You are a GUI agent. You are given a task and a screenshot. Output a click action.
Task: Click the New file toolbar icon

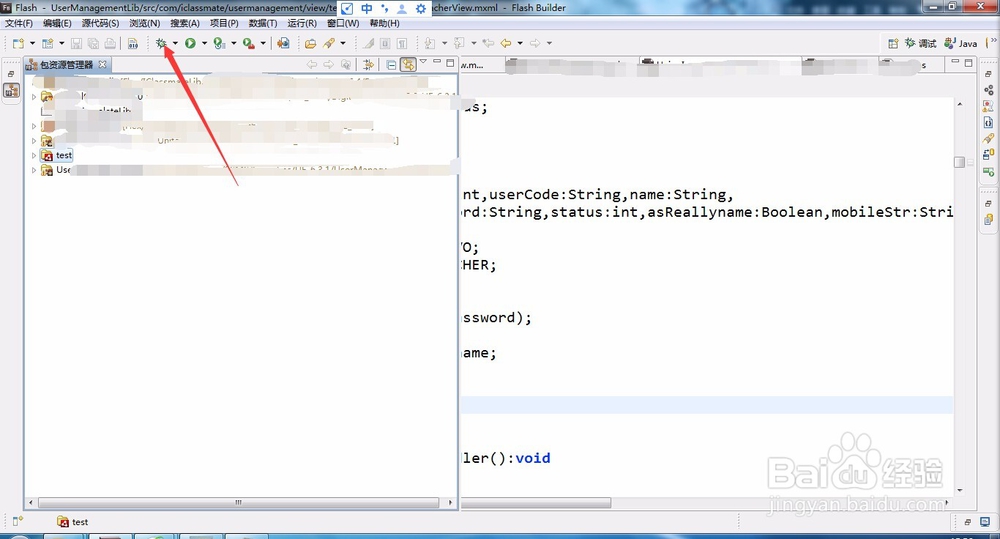(18, 43)
